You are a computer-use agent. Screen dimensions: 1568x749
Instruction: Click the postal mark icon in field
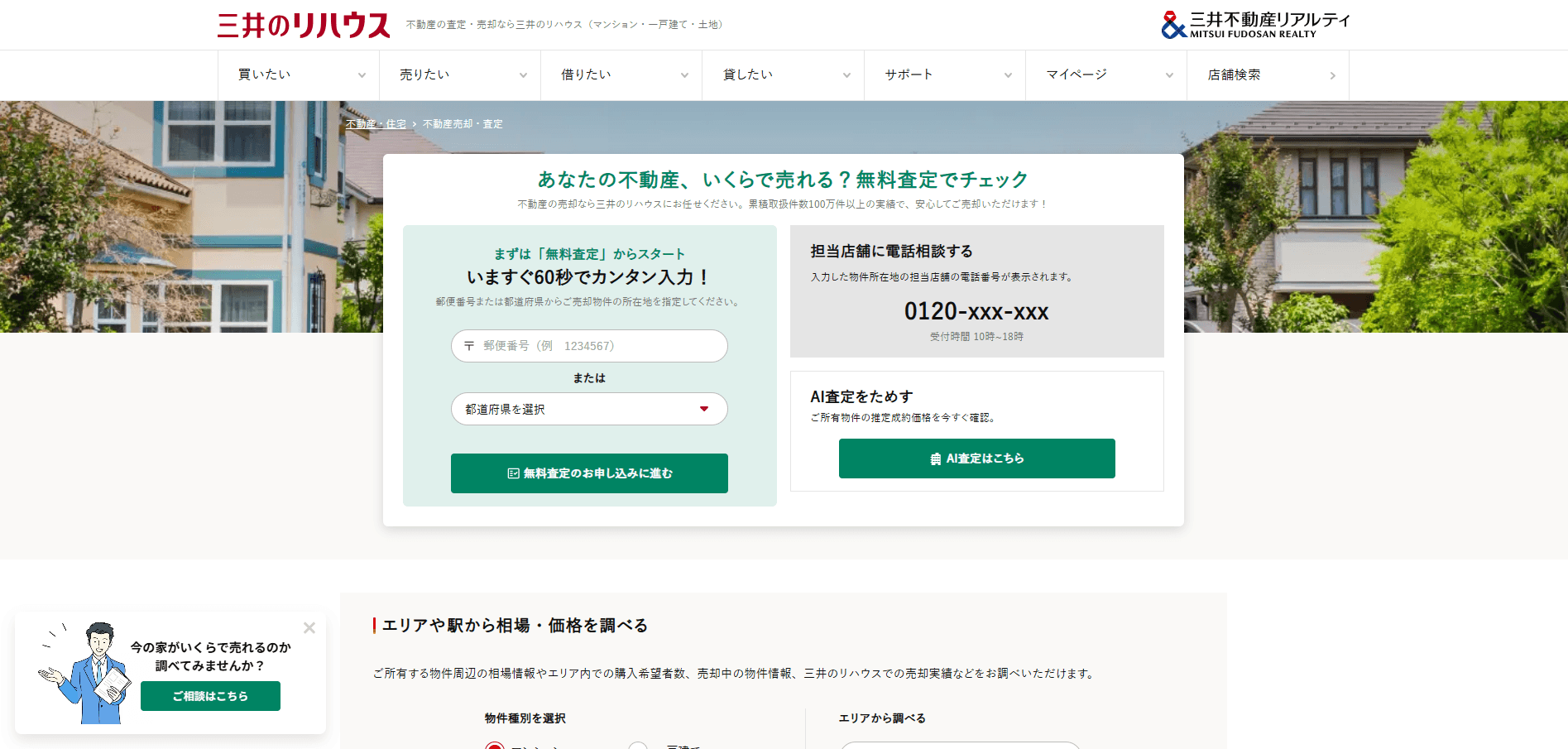point(469,346)
